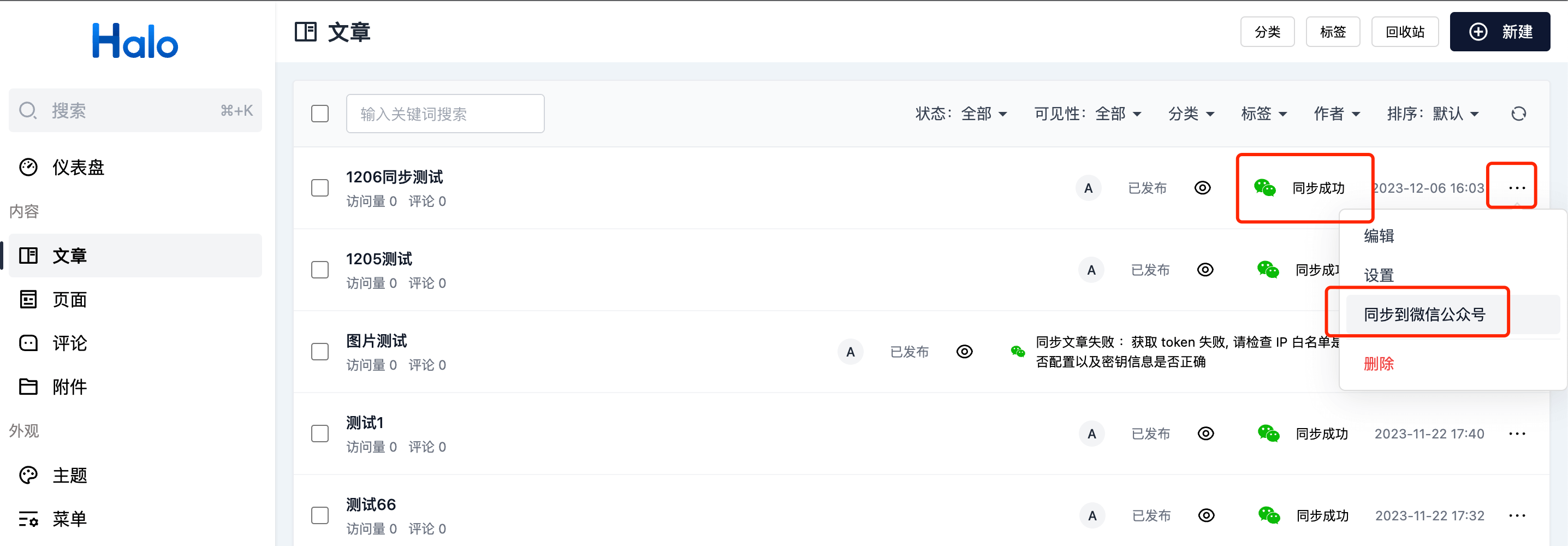Open the 回收站 recycle bin
The height and width of the screenshot is (546, 1568).
[1404, 32]
